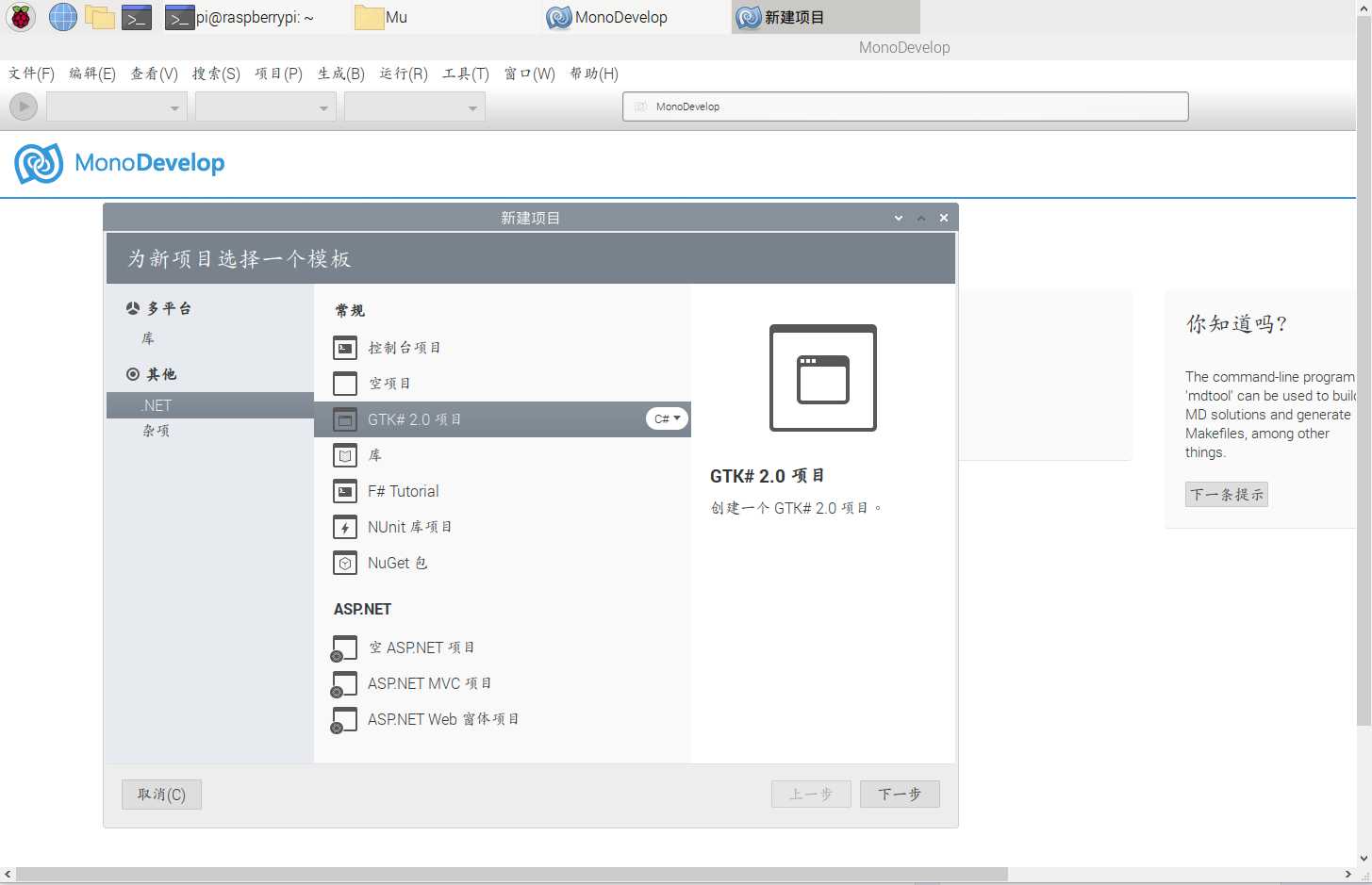
Task: Open the 项目(P) menu
Action: 278,74
